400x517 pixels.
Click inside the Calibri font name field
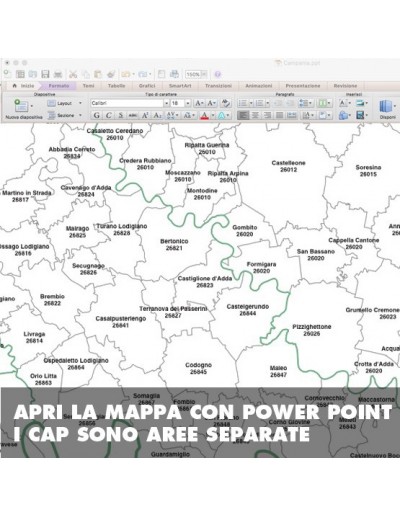click(127, 103)
